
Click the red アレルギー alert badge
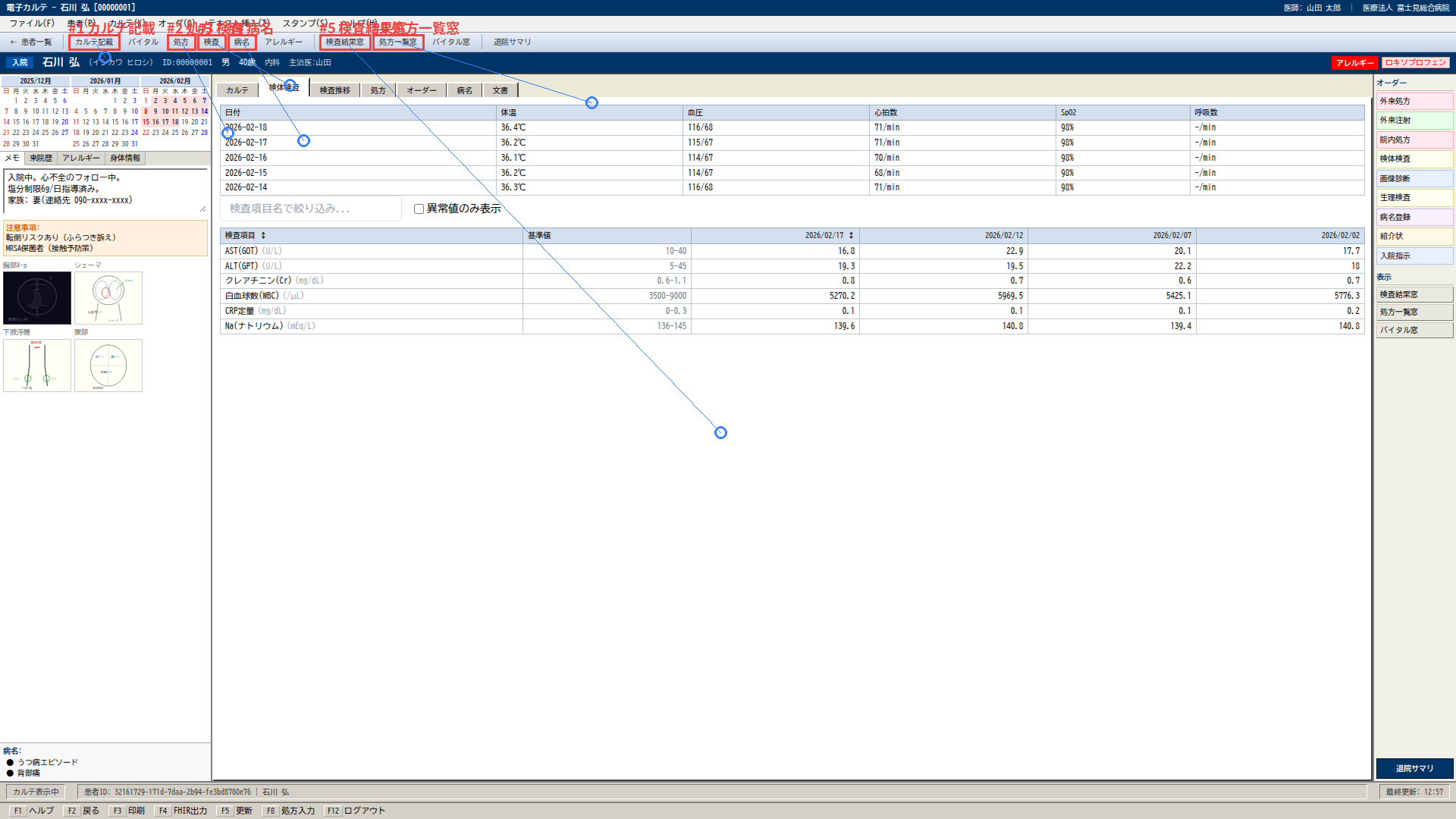(x=1354, y=63)
